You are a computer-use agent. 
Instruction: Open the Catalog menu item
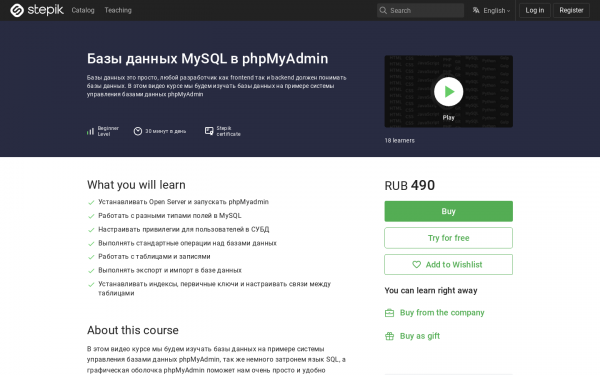click(83, 10)
